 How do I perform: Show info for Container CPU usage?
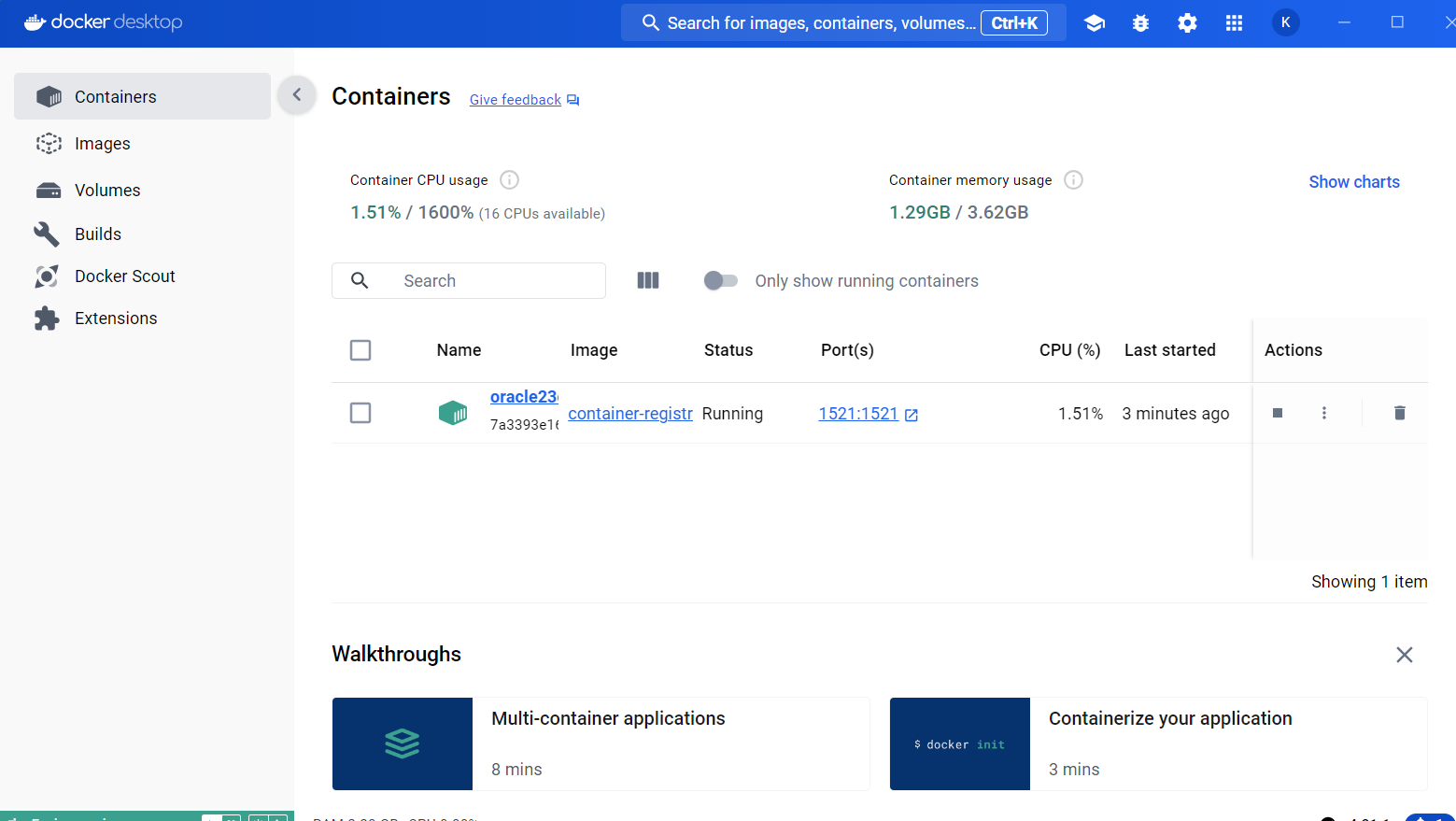[509, 179]
